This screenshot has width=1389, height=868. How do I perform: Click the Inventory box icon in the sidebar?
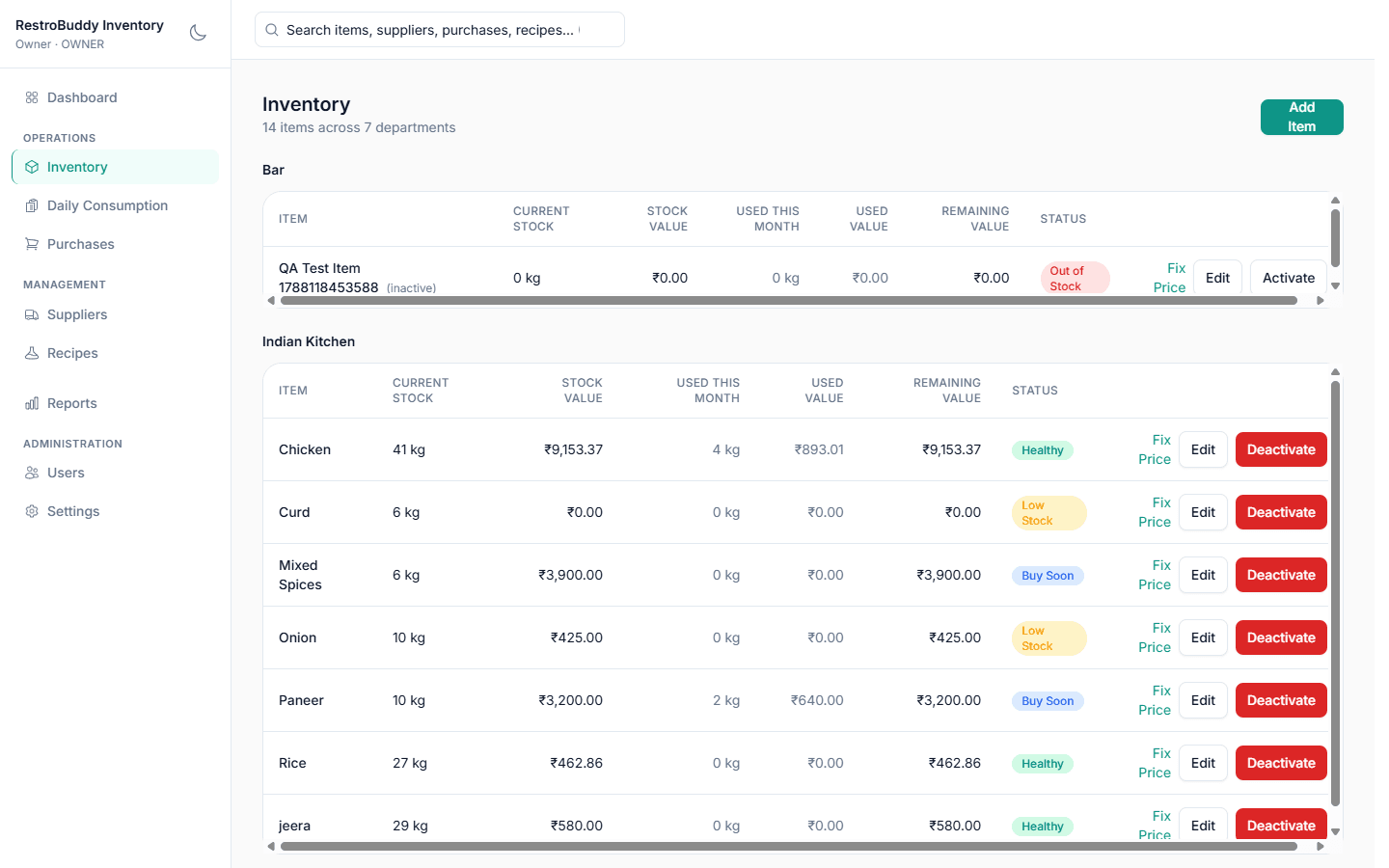click(x=32, y=167)
